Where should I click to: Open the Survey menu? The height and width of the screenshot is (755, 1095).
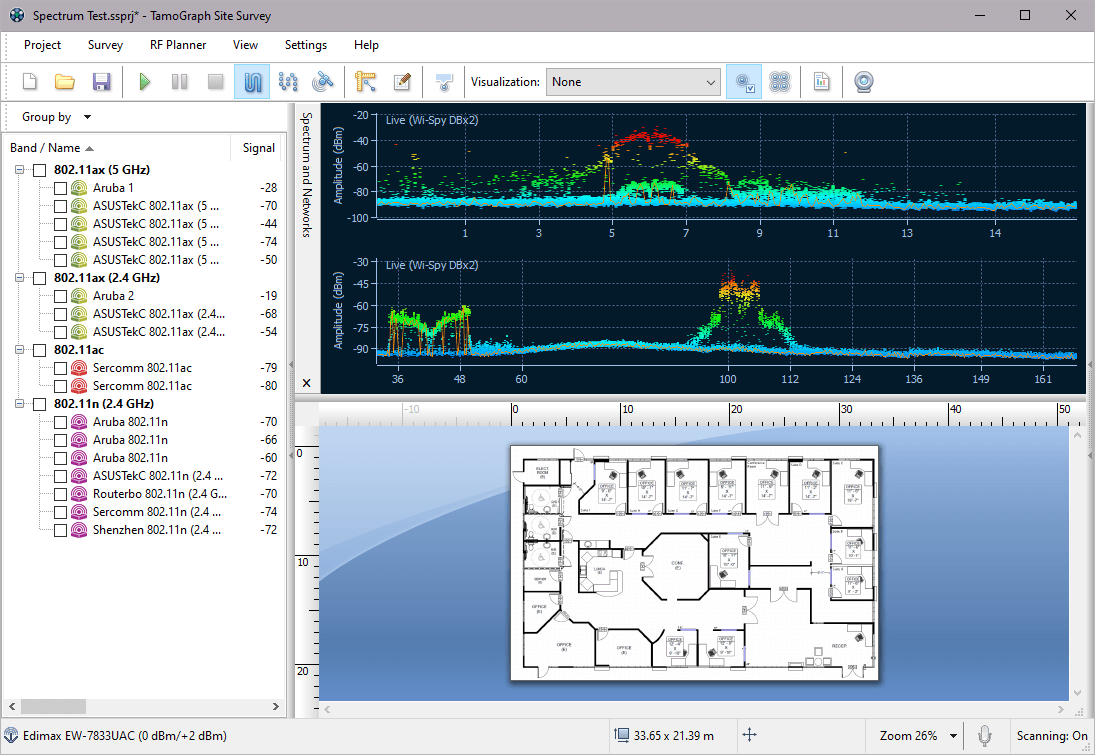pyautogui.click(x=105, y=45)
